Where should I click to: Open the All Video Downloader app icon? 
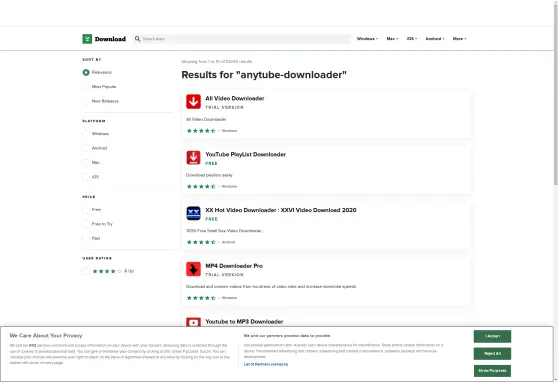[193, 102]
